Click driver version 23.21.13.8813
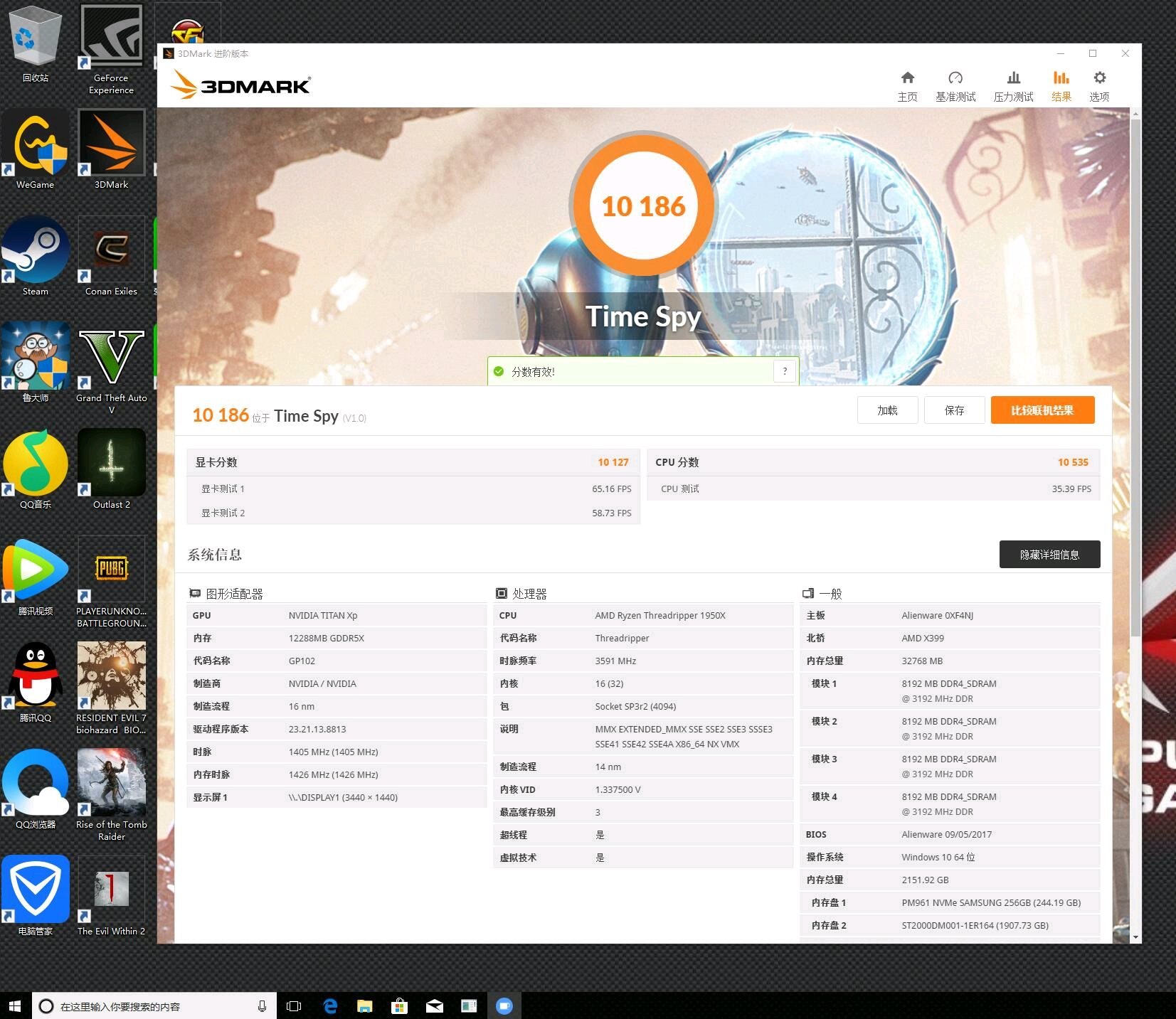The height and width of the screenshot is (1019, 1176). [317, 729]
